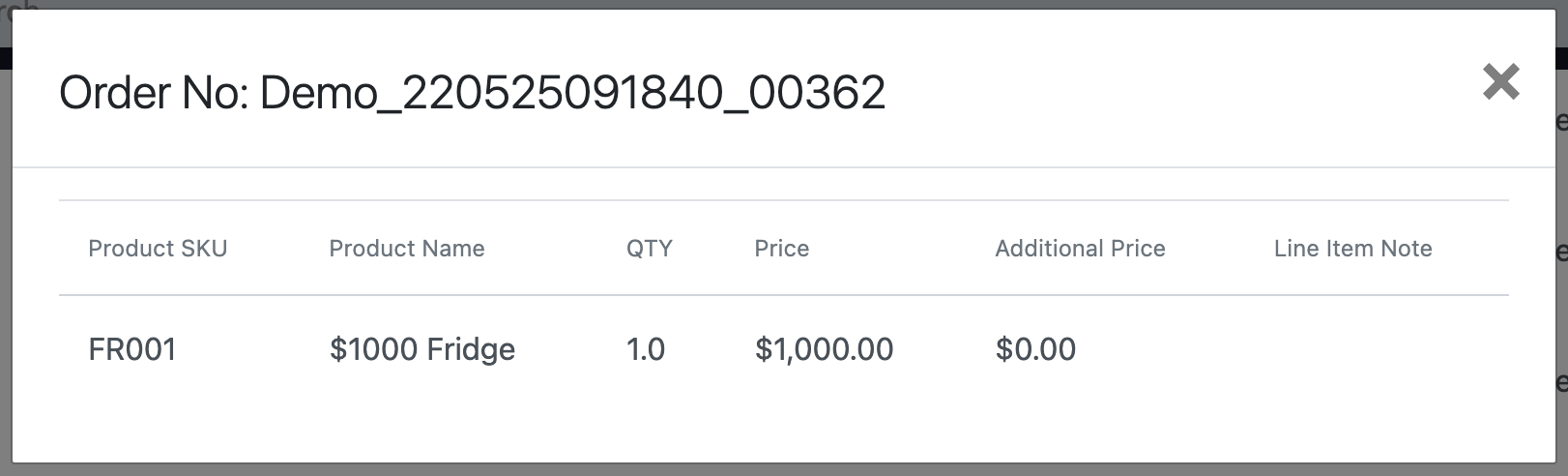Viewport: 1568px width, 476px height.
Task: Click the "Order No:" label in the title
Action: [x=155, y=93]
